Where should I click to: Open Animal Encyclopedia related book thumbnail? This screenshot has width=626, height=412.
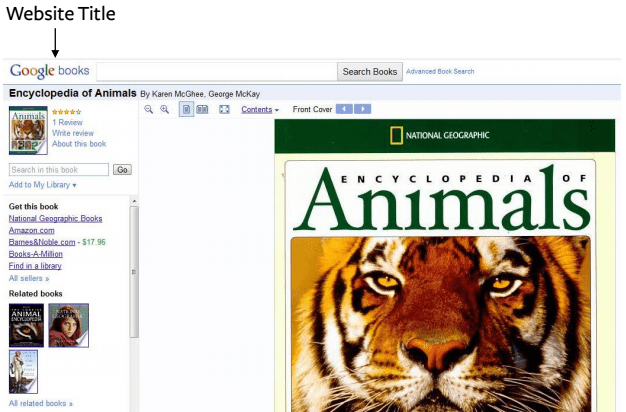click(26, 325)
